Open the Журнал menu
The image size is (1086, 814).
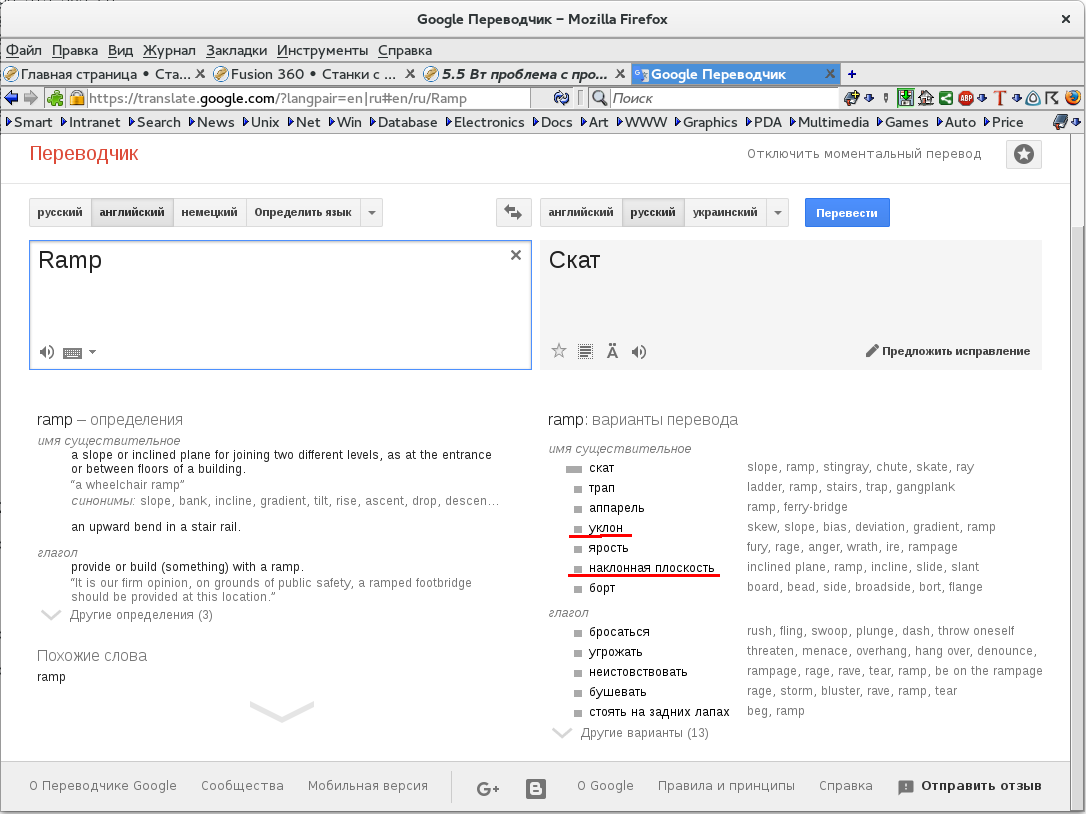click(169, 51)
